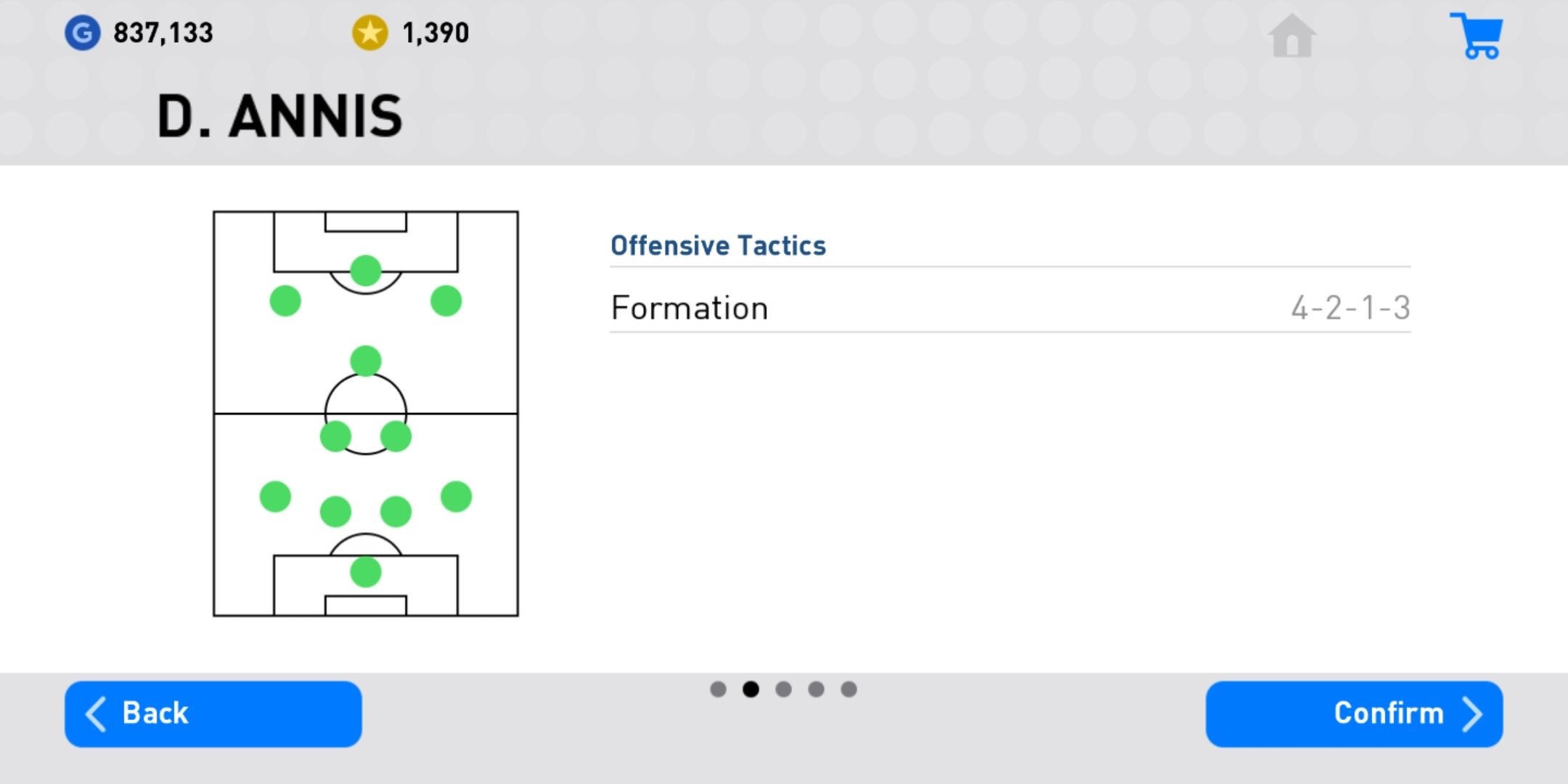Select the left winger dot

point(285,301)
